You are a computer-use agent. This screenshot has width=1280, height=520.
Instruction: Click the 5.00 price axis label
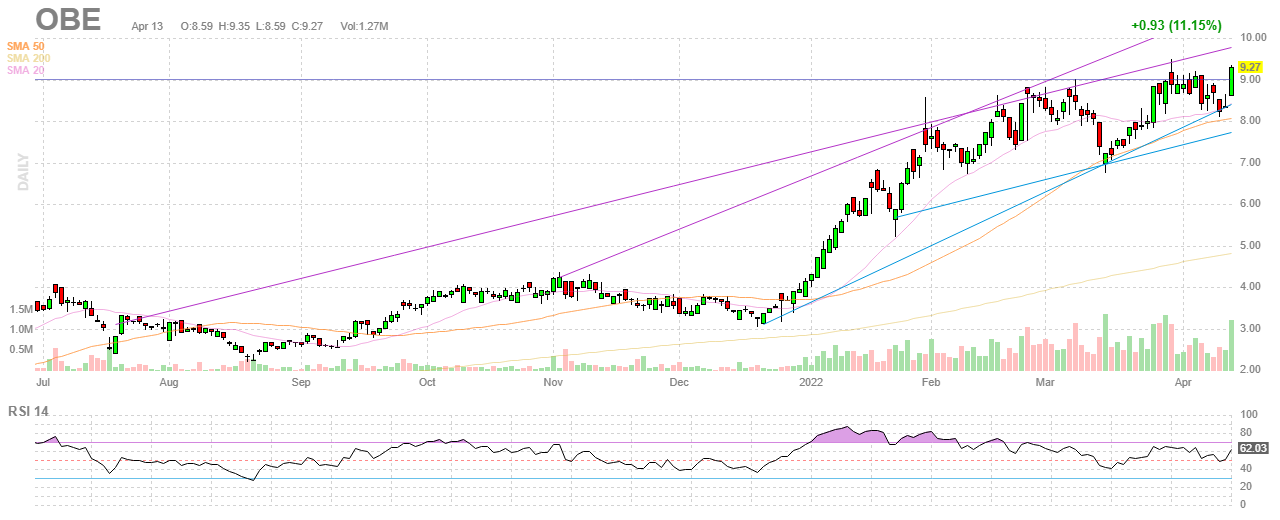[1250, 245]
